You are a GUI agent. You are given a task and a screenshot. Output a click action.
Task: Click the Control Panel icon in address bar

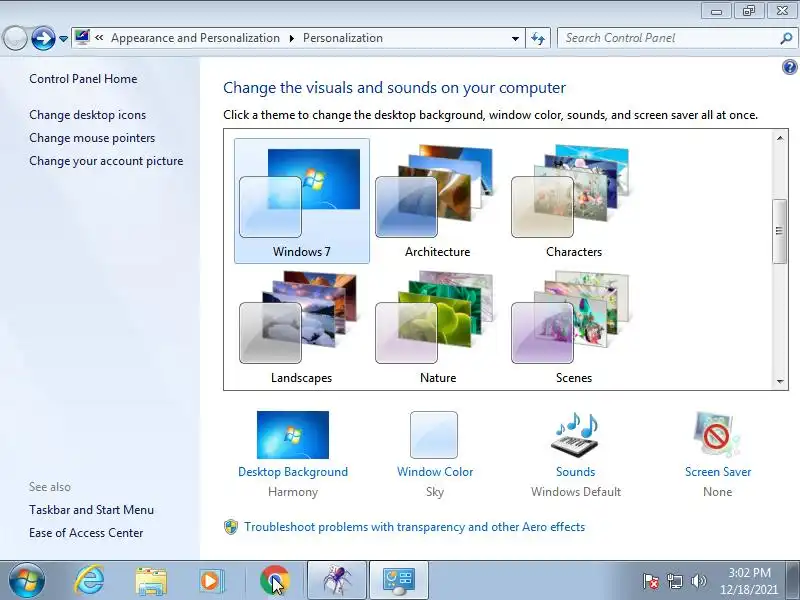pos(82,38)
